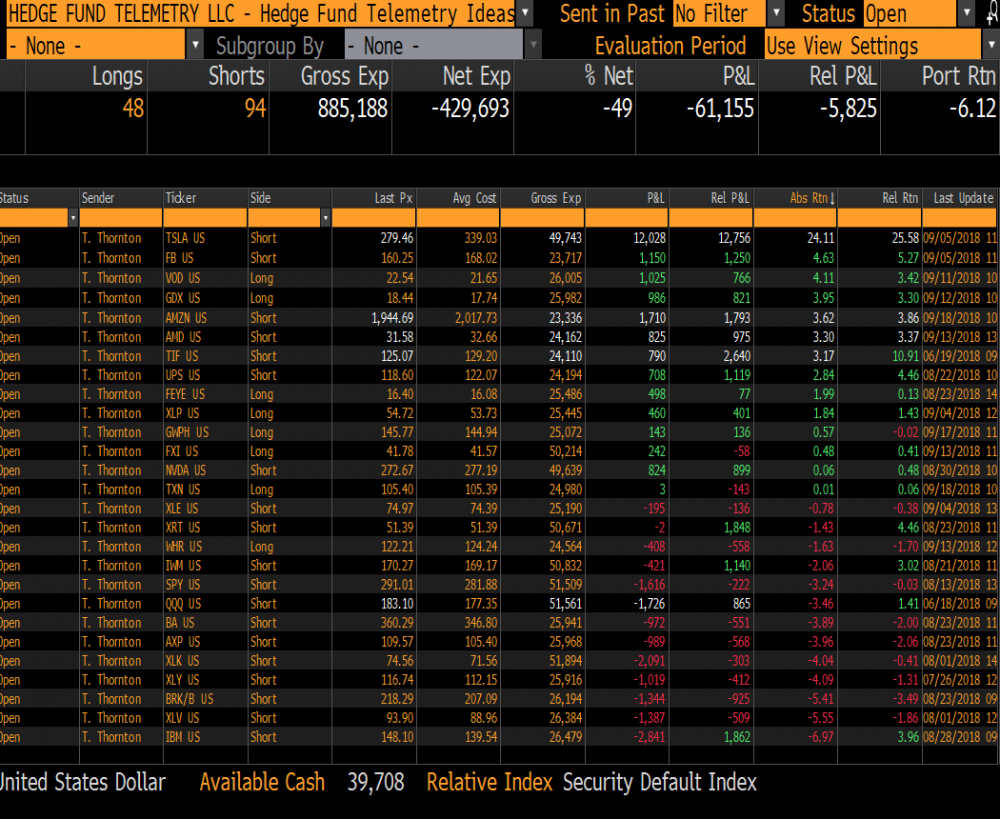Select the AXP US ticker
This screenshot has height=819, width=1000.
pyautogui.click(x=182, y=642)
